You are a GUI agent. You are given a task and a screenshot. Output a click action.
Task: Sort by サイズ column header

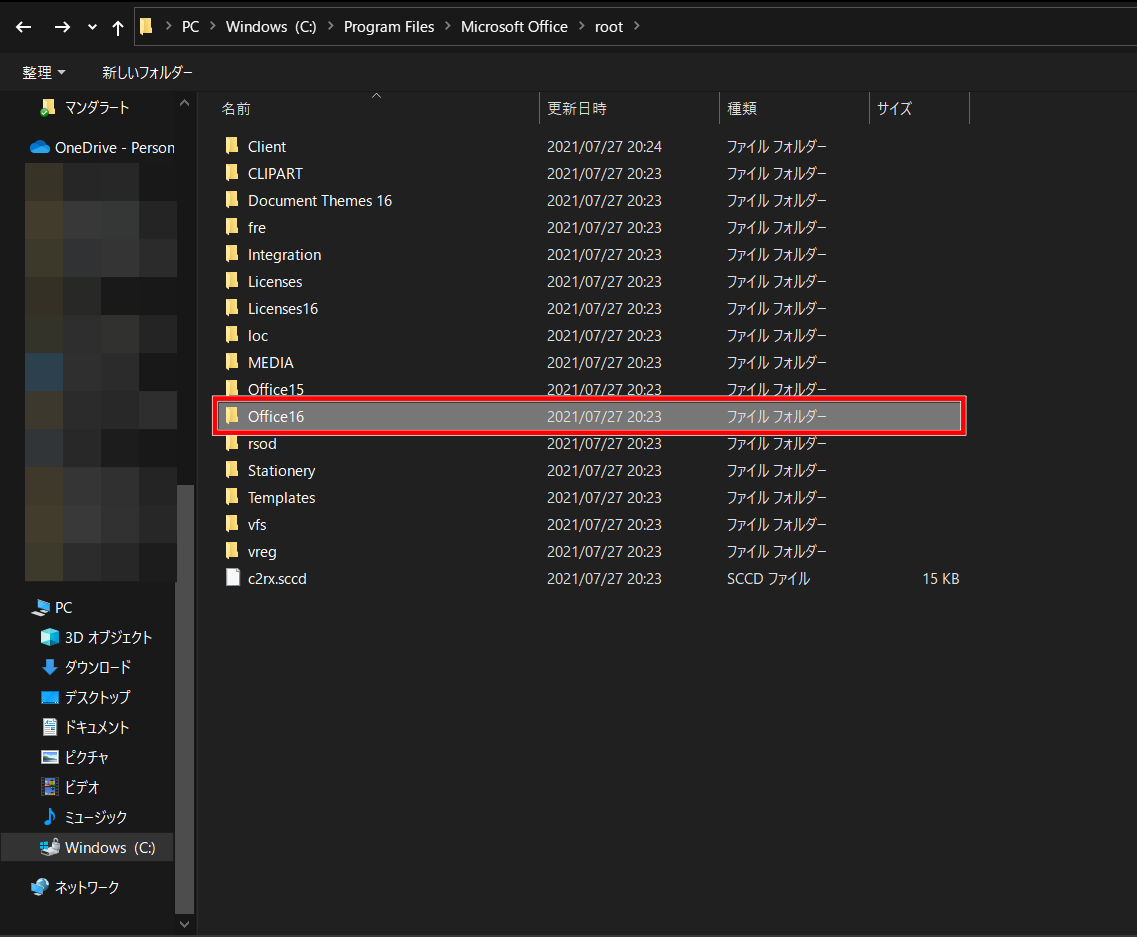point(894,109)
